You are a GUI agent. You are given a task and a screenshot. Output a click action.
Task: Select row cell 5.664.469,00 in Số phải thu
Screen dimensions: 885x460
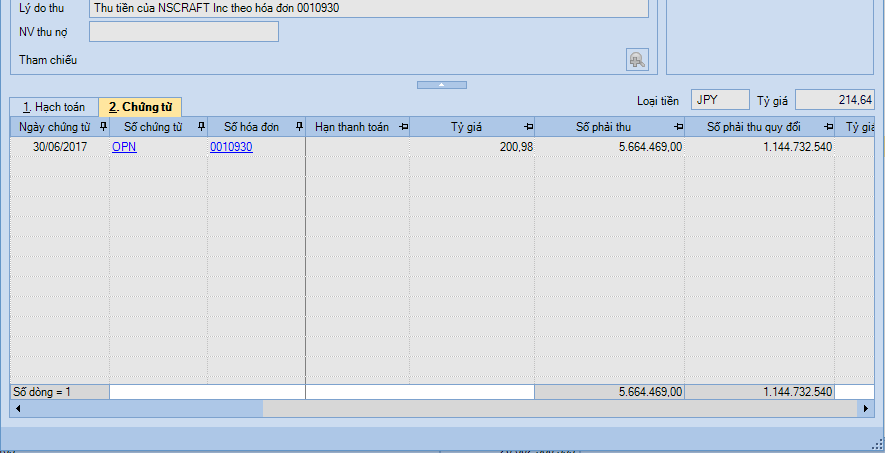pyautogui.click(x=610, y=147)
